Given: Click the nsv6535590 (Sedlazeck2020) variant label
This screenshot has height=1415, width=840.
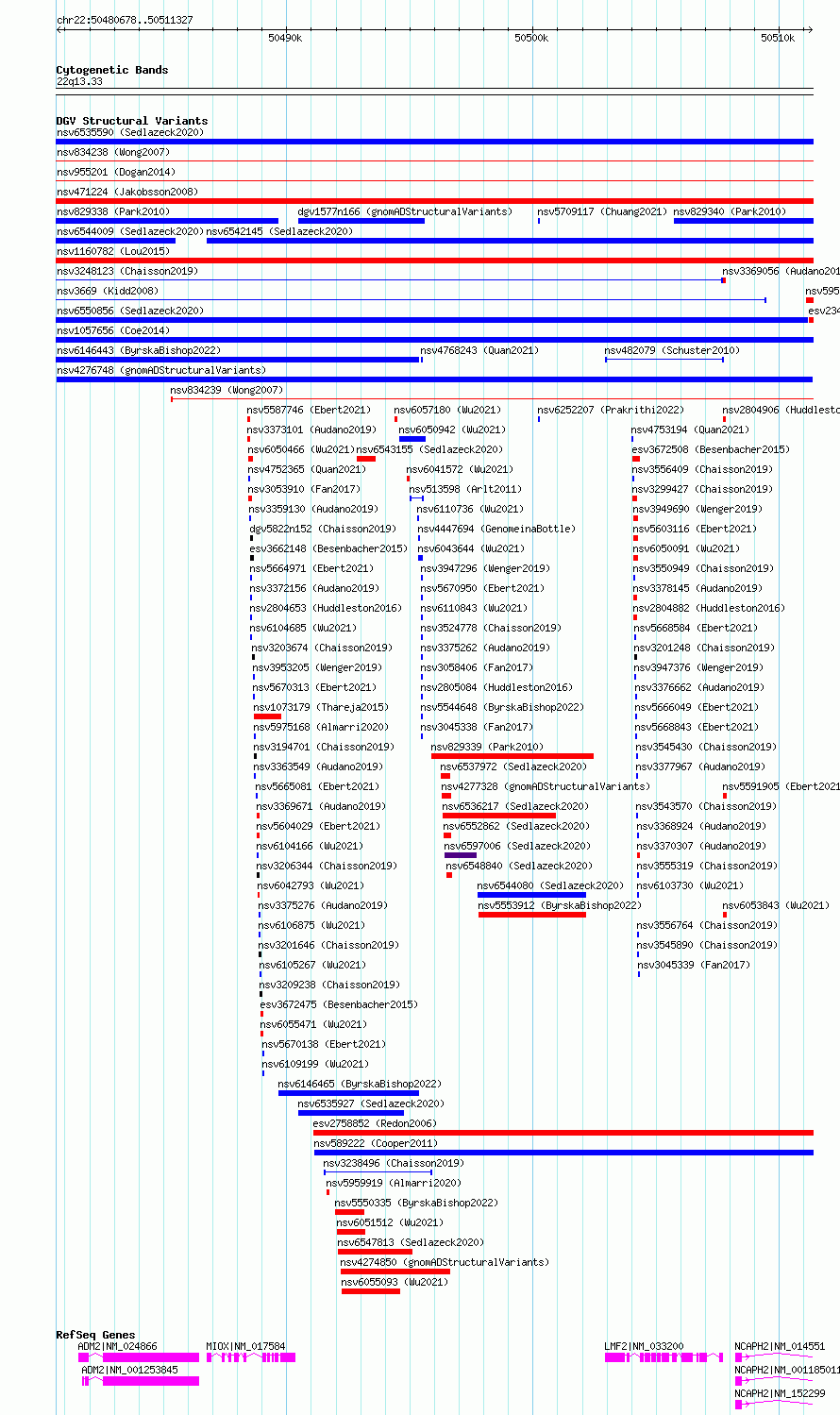Looking at the screenshot, I should [129, 132].
